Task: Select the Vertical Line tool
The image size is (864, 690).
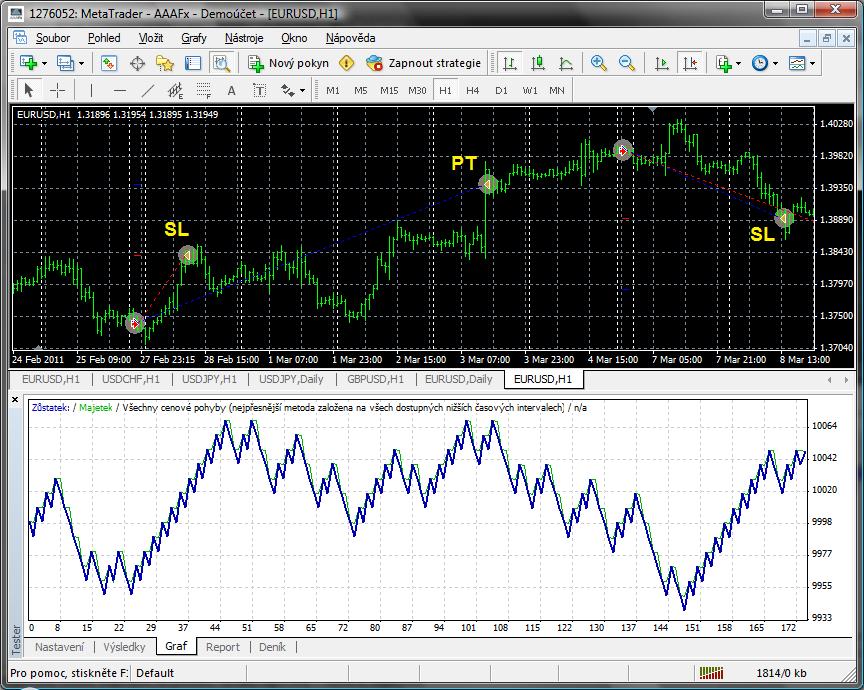Action: coord(91,90)
